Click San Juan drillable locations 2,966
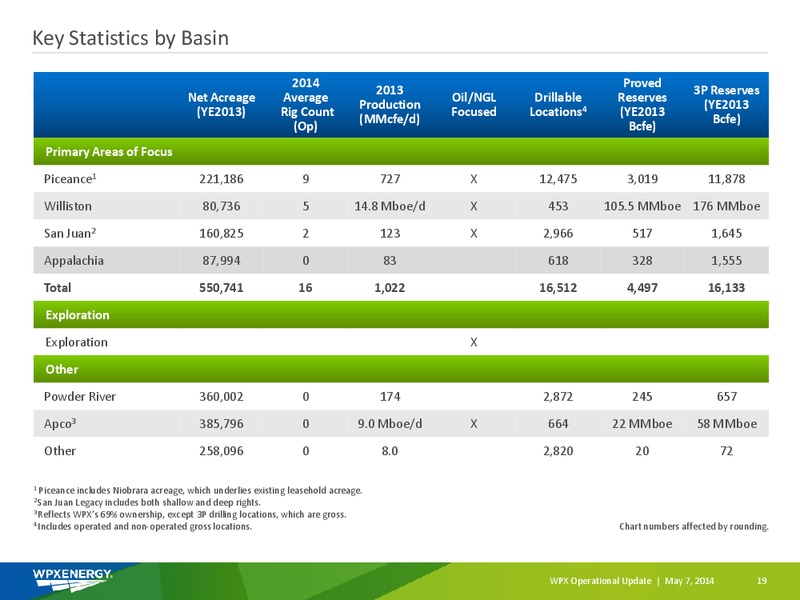 [x=558, y=233]
